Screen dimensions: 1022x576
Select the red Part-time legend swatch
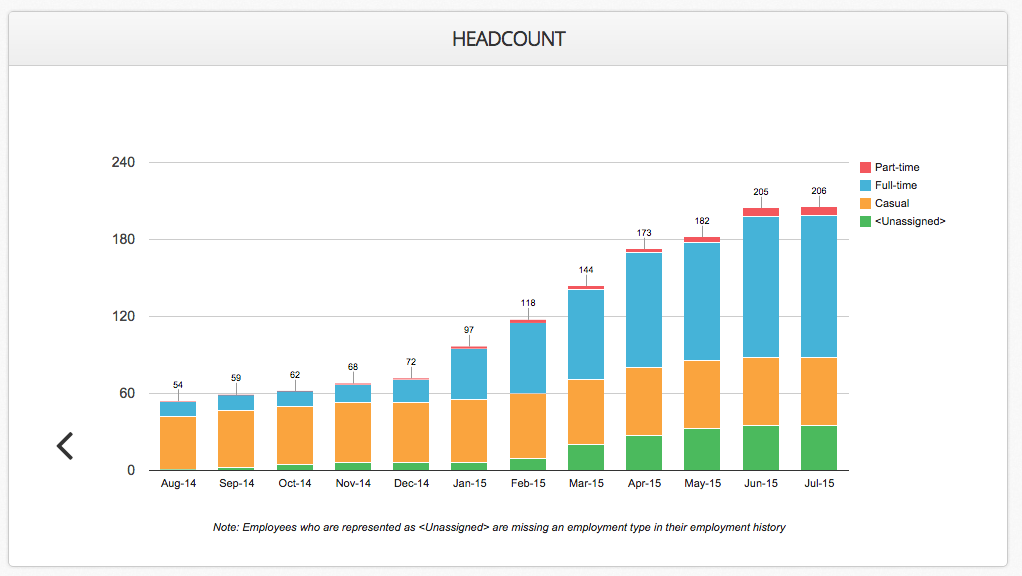coord(866,167)
